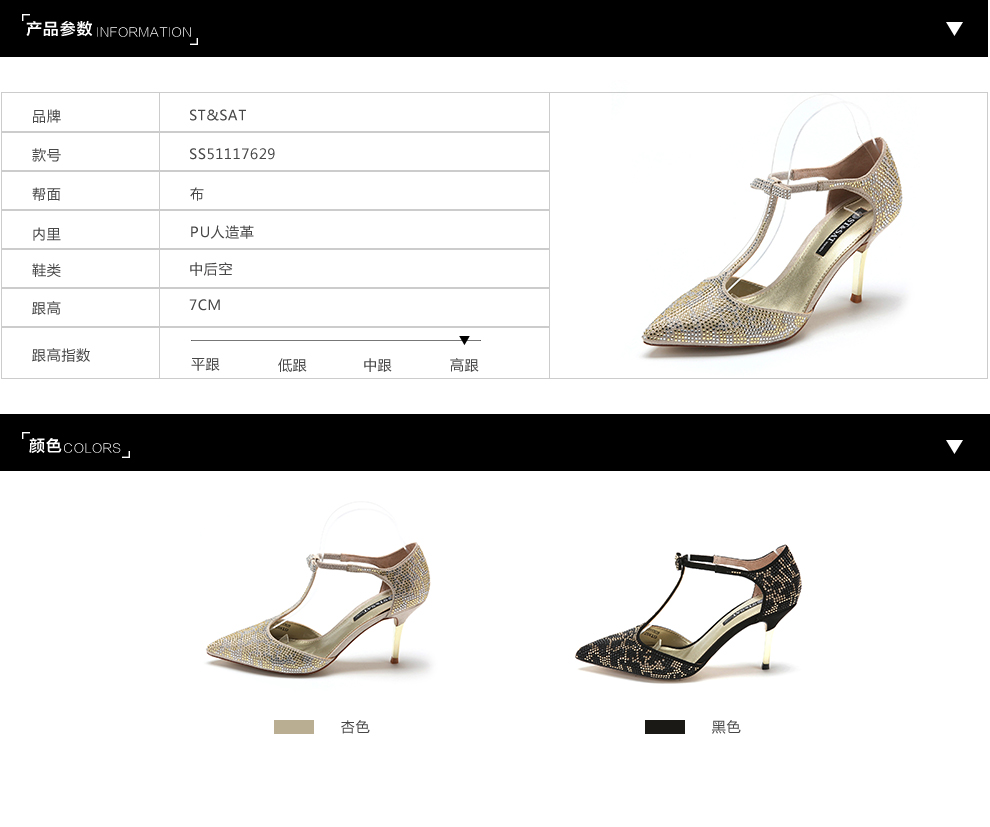Click the heel height indicator triangle marker
Image resolution: width=990 pixels, height=827 pixels.
[464, 341]
